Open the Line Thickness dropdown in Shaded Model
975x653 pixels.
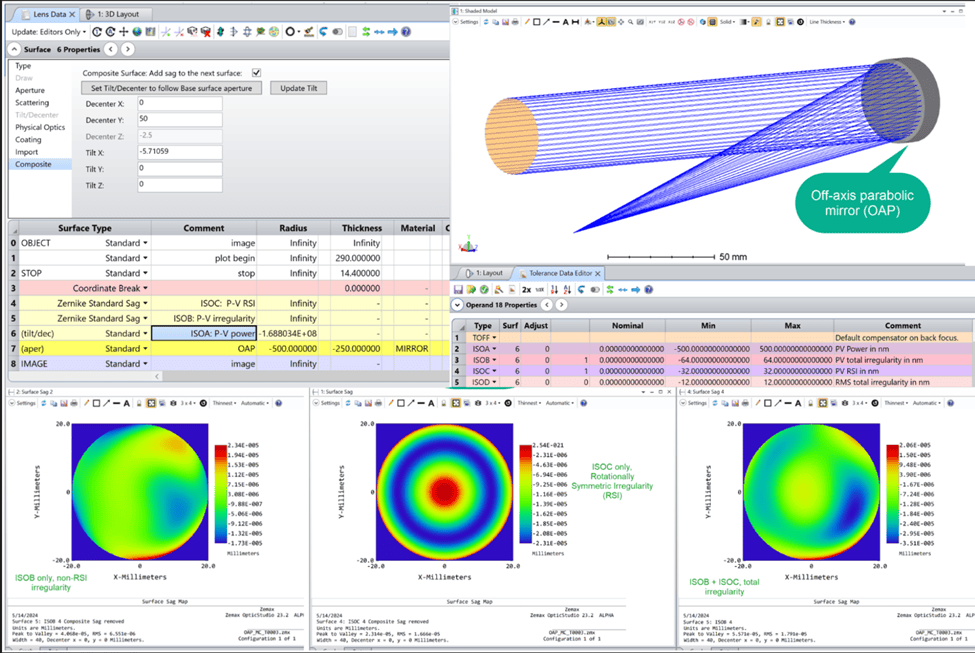pyautogui.click(x=827, y=22)
